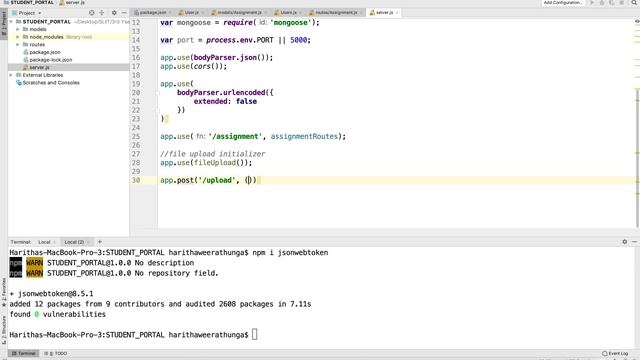Toggle the Structure side tab
This screenshot has width=640, height=360.
click(x=4, y=330)
